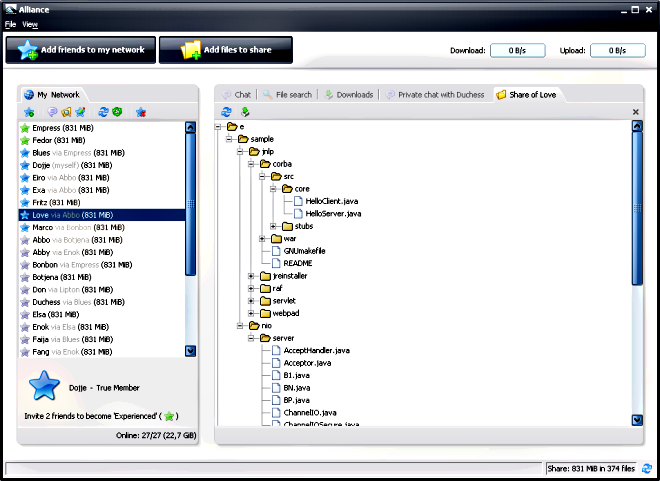Click Add files to share button

[x=226, y=50]
